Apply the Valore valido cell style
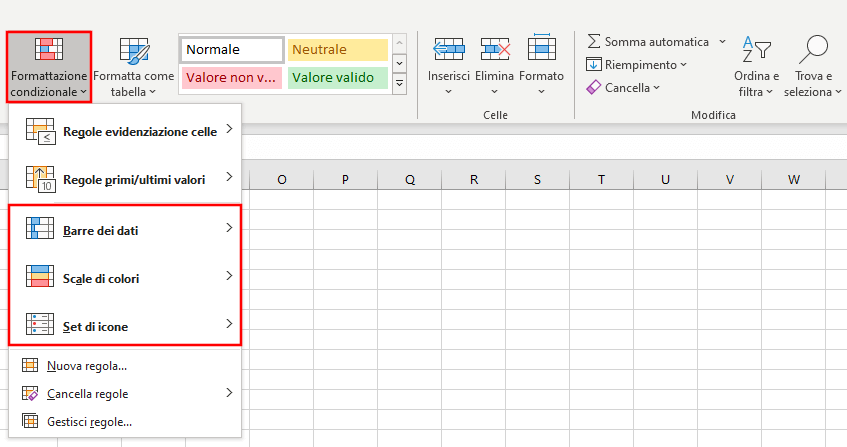The height and width of the screenshot is (447, 847). point(338,78)
